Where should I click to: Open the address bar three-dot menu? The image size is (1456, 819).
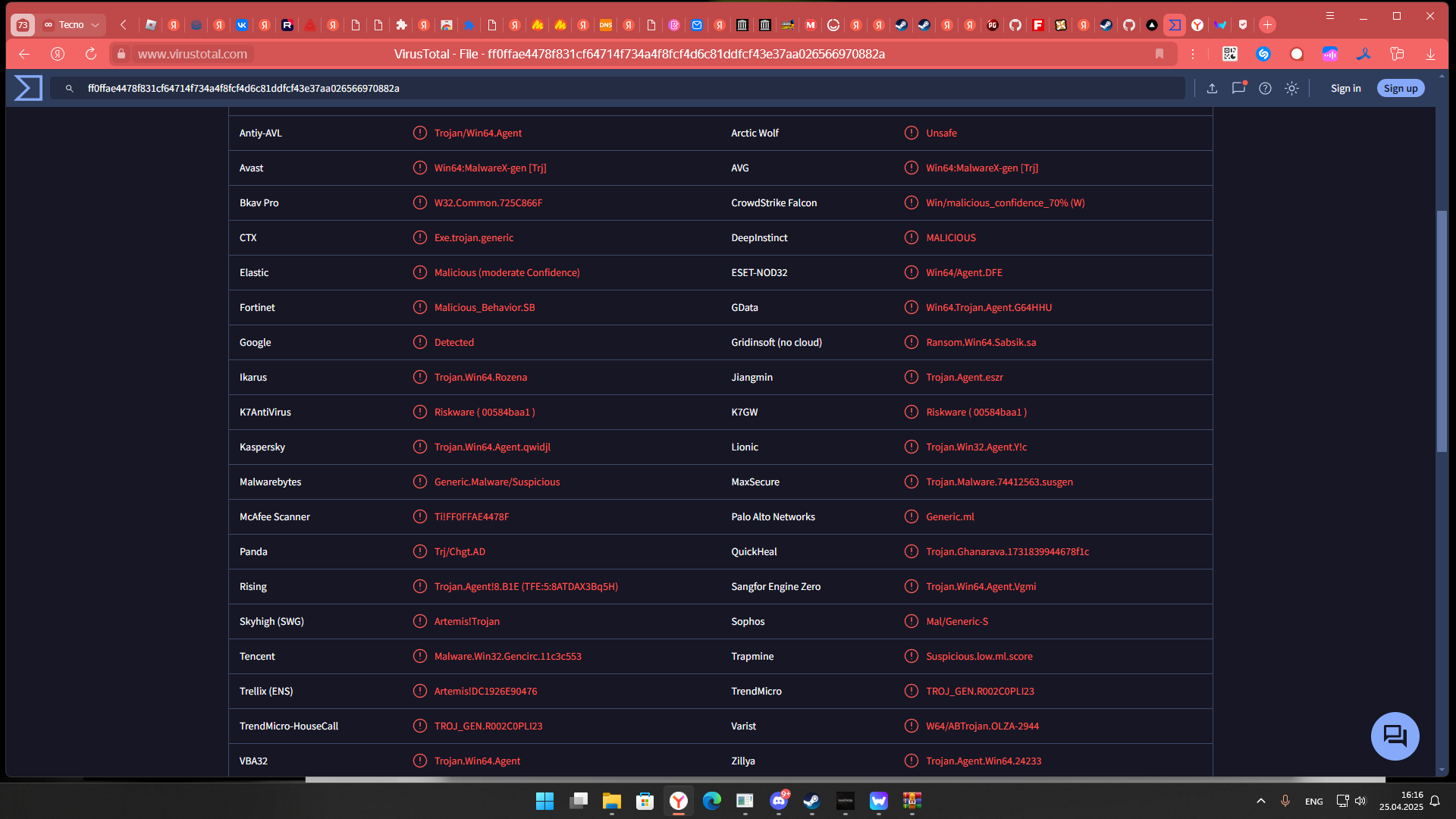click(1193, 54)
